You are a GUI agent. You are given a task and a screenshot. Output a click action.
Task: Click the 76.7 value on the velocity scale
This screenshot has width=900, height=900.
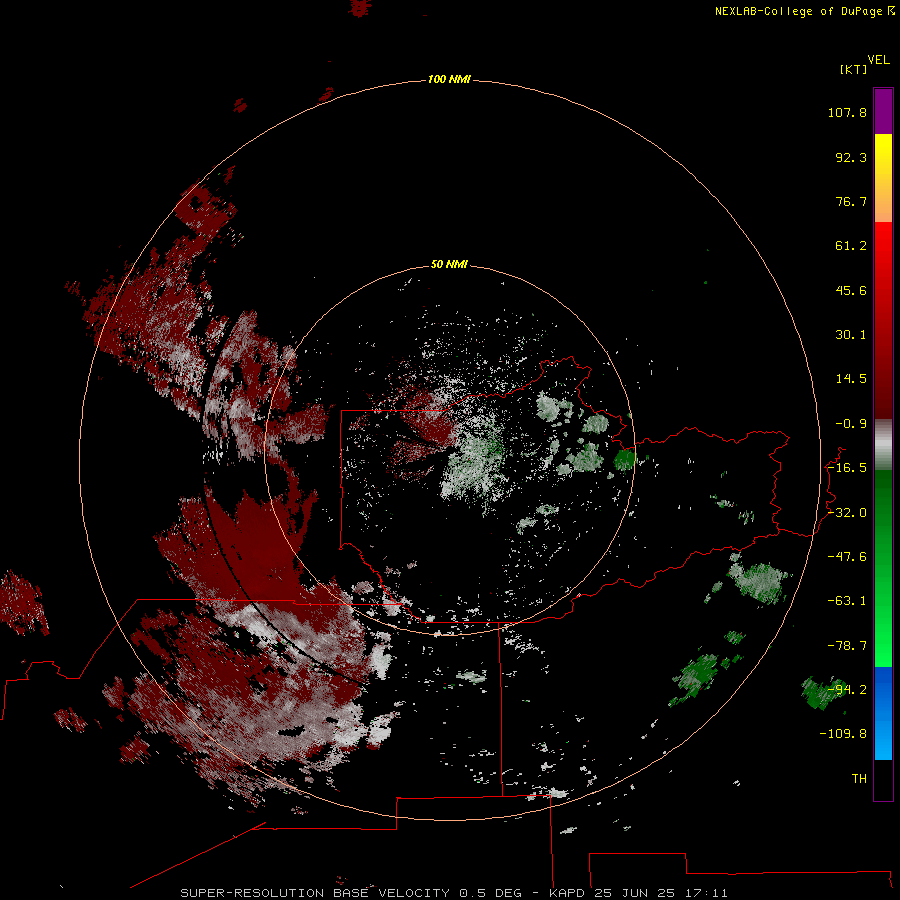tap(851, 201)
